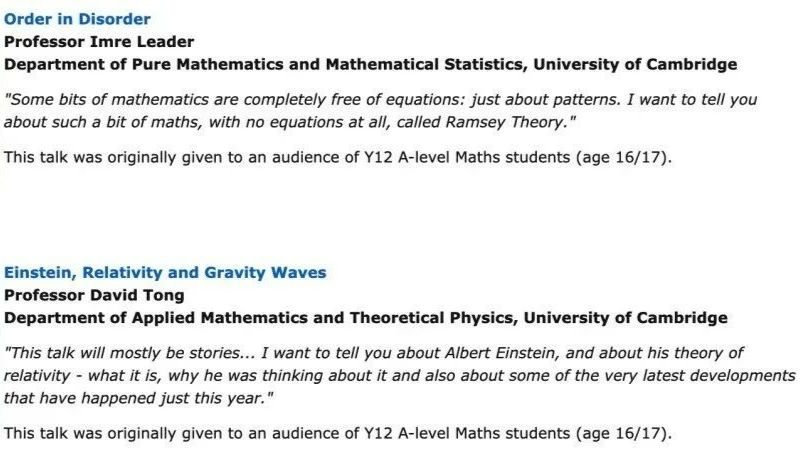804x471 pixels.
Task: Click "Gravity Waves" in the second talk title
Action: [266, 272]
